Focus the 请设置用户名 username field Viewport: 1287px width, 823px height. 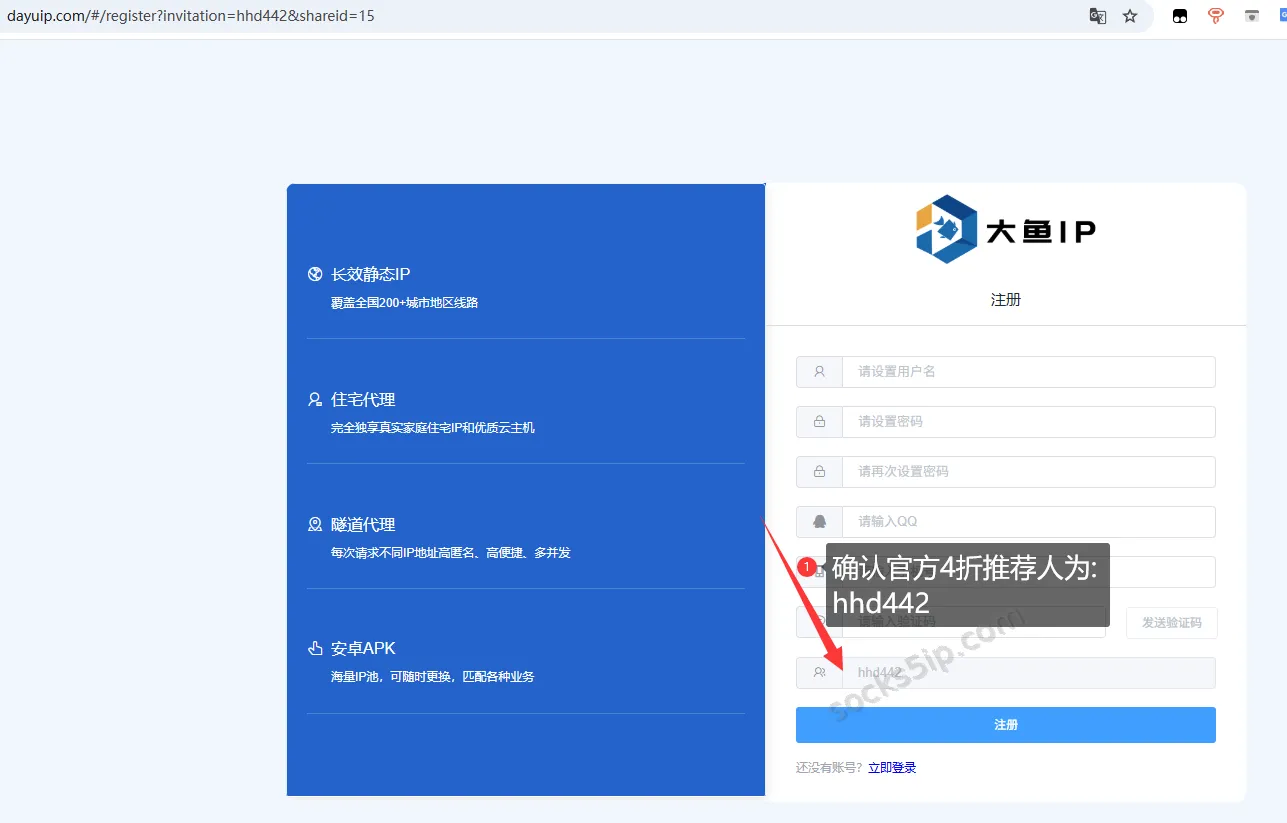point(1029,371)
